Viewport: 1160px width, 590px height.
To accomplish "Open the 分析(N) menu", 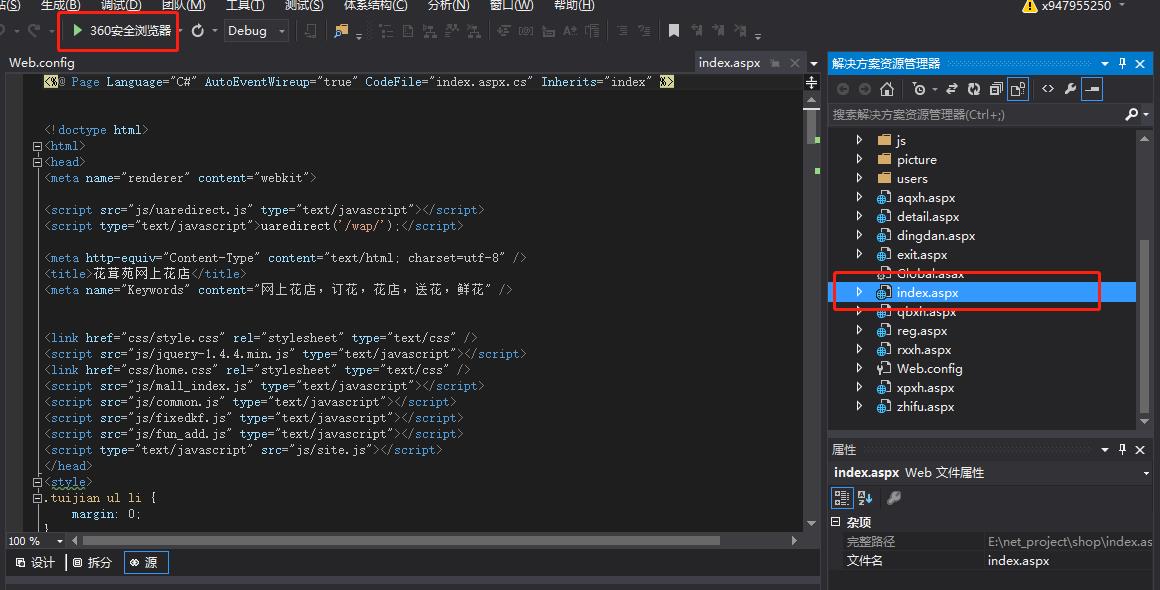I will tap(448, 5).
